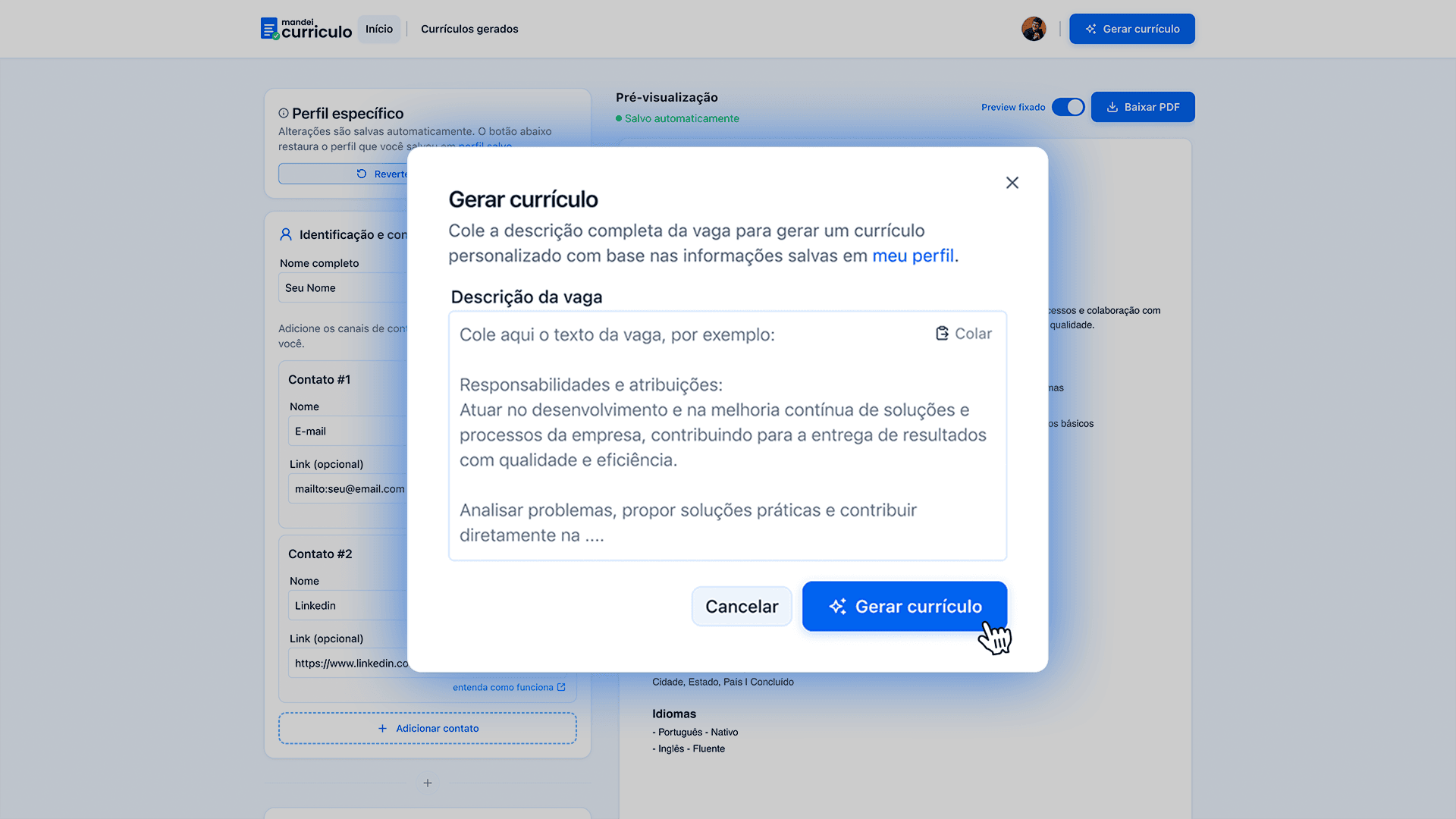Viewport: 1456px width, 819px height.
Task: Click the Baixar PDF button
Action: [x=1142, y=107]
